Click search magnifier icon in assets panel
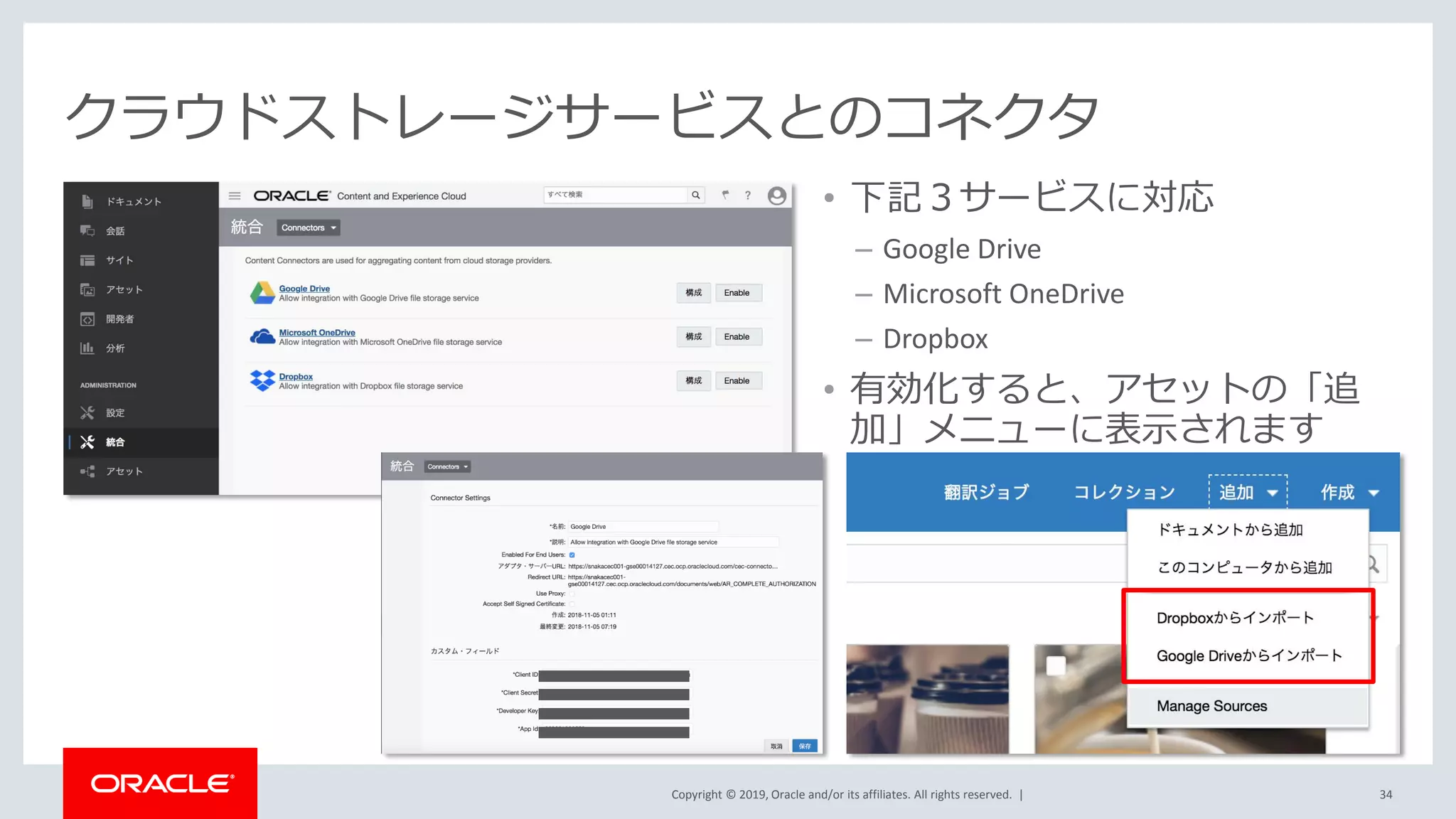The image size is (1456, 819). pyautogui.click(x=1373, y=564)
